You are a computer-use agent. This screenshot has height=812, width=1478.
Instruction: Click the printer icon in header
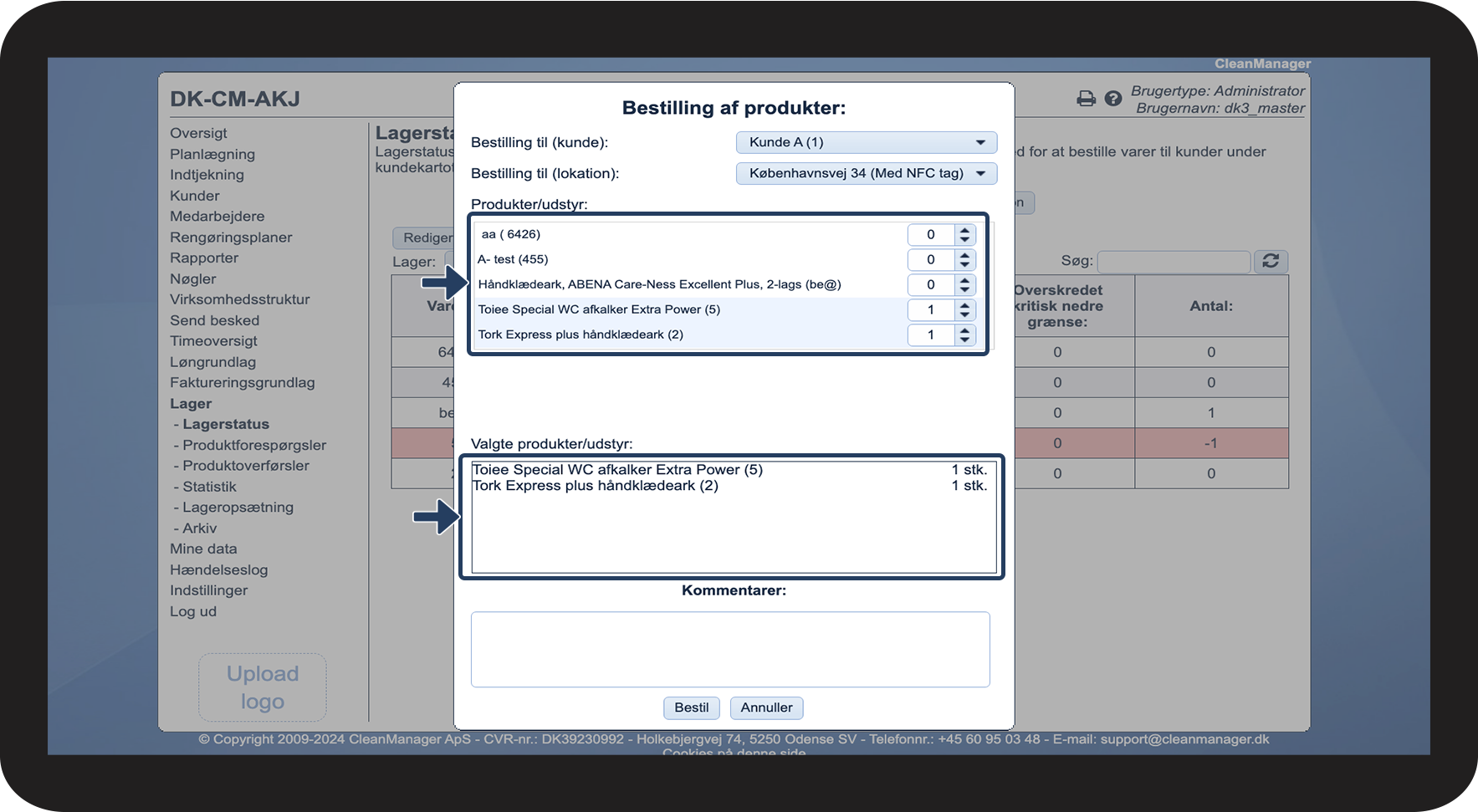[1086, 99]
